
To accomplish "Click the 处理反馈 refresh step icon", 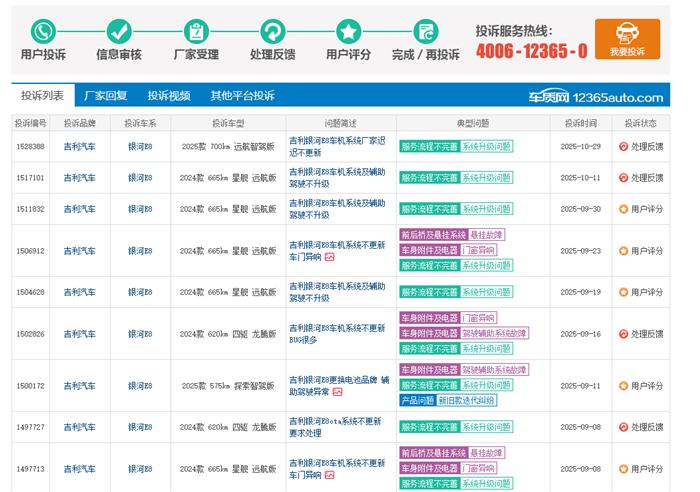I will click(272, 31).
